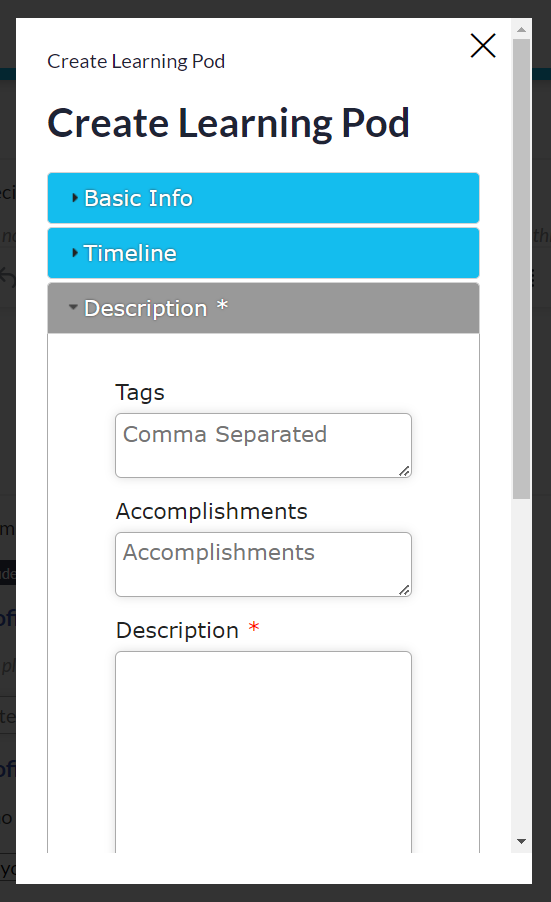The width and height of the screenshot is (551, 902).
Task: Click the dialog scrollbar thumb
Action: click(521, 269)
